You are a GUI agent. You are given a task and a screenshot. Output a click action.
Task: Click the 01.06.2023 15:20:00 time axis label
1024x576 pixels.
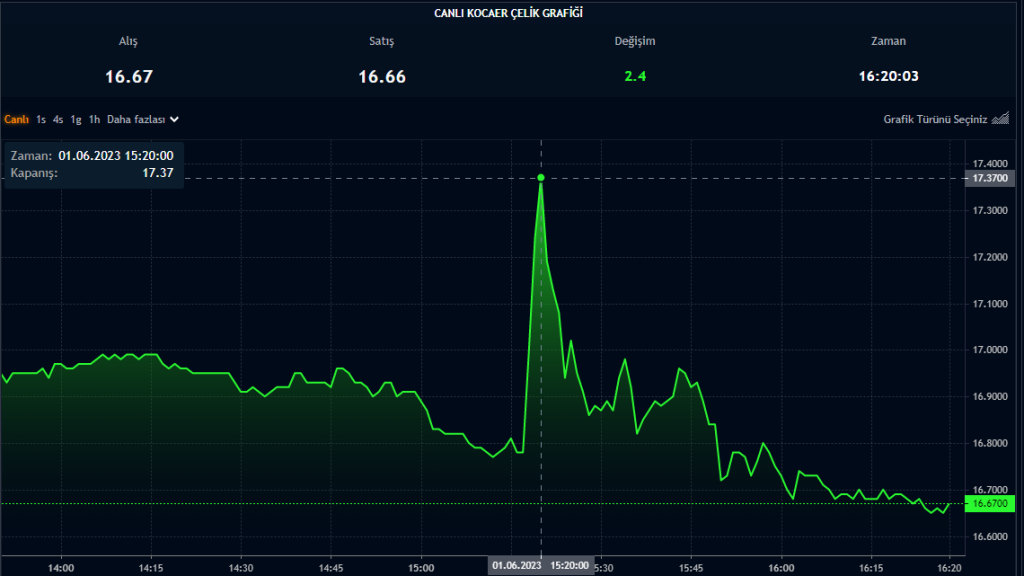tap(541, 566)
